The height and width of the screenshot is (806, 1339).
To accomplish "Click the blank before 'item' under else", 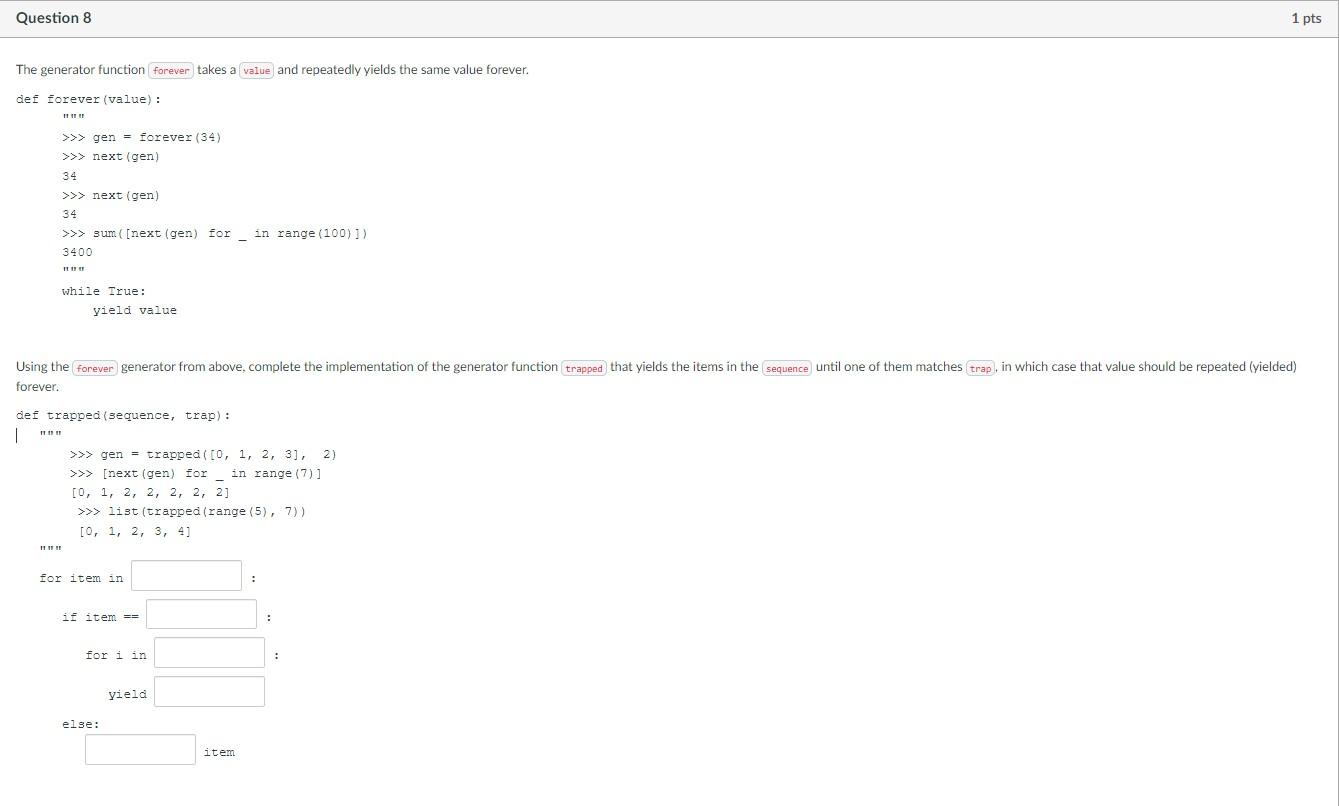I will coord(139,748).
